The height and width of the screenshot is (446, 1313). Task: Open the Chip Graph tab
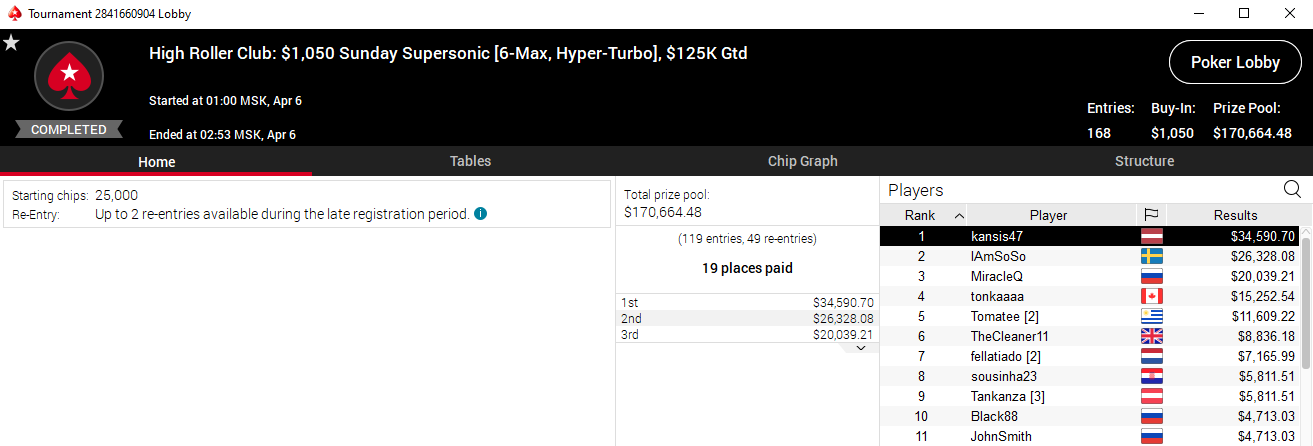pos(802,161)
